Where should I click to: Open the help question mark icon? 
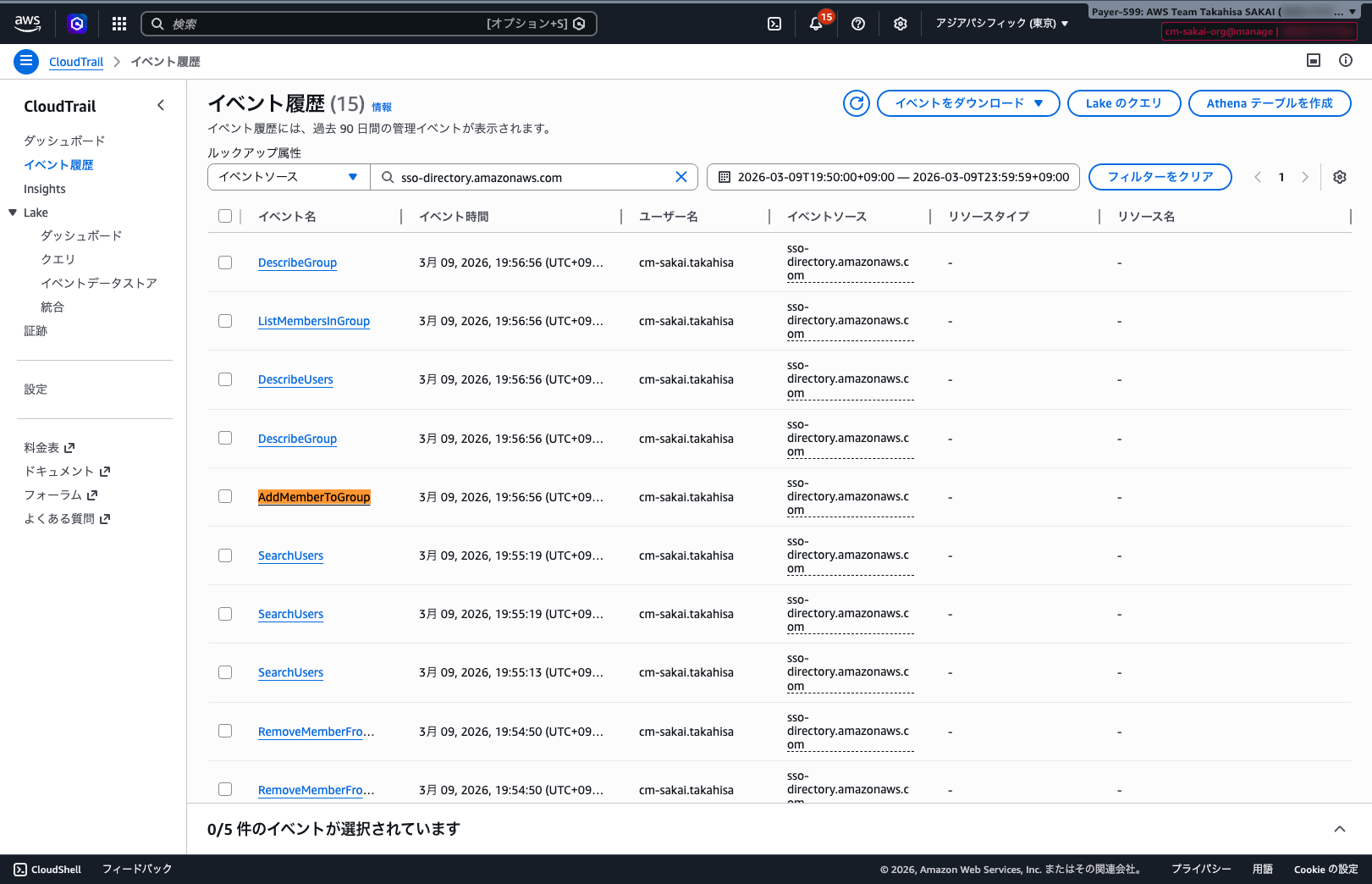point(857,24)
